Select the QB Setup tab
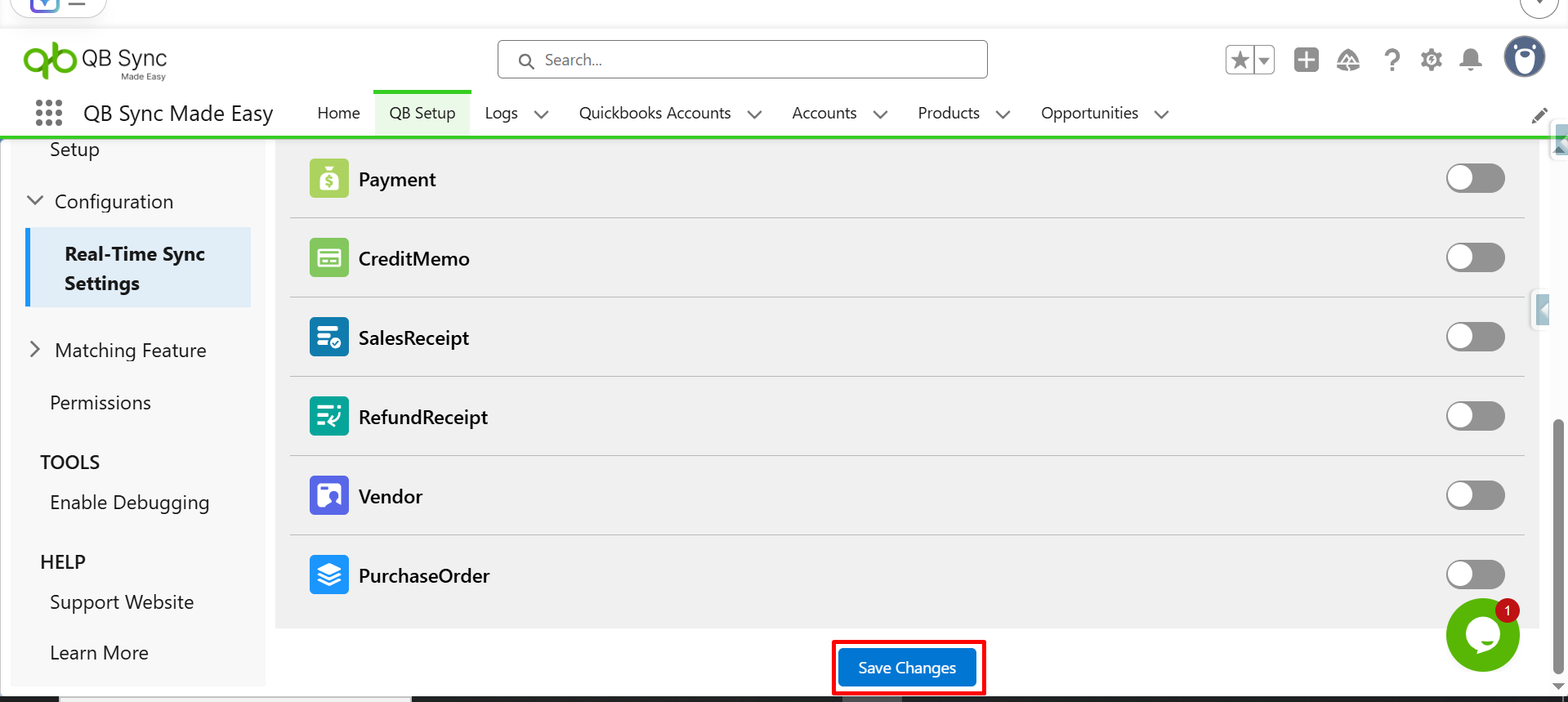The height and width of the screenshot is (702, 1568). pyautogui.click(x=422, y=113)
